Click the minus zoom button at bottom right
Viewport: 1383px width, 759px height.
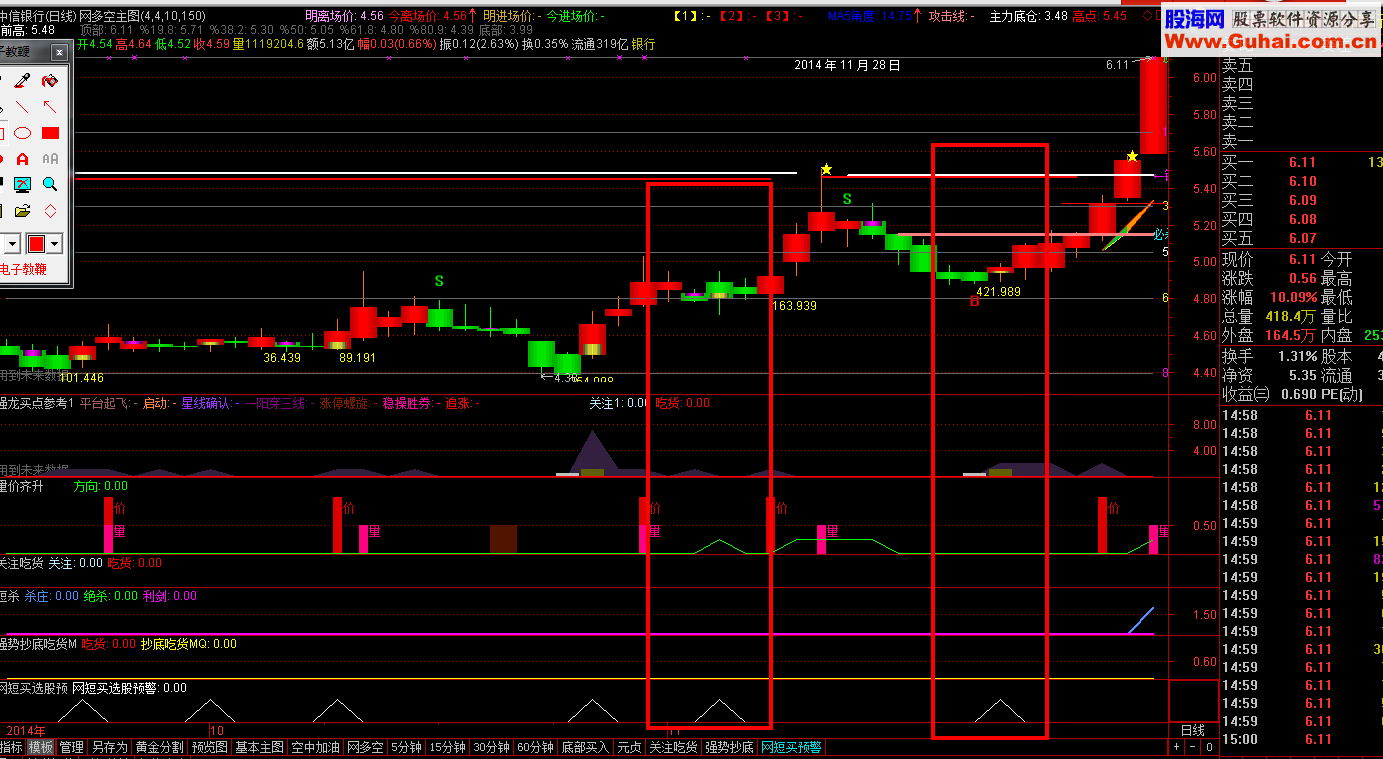1193,747
